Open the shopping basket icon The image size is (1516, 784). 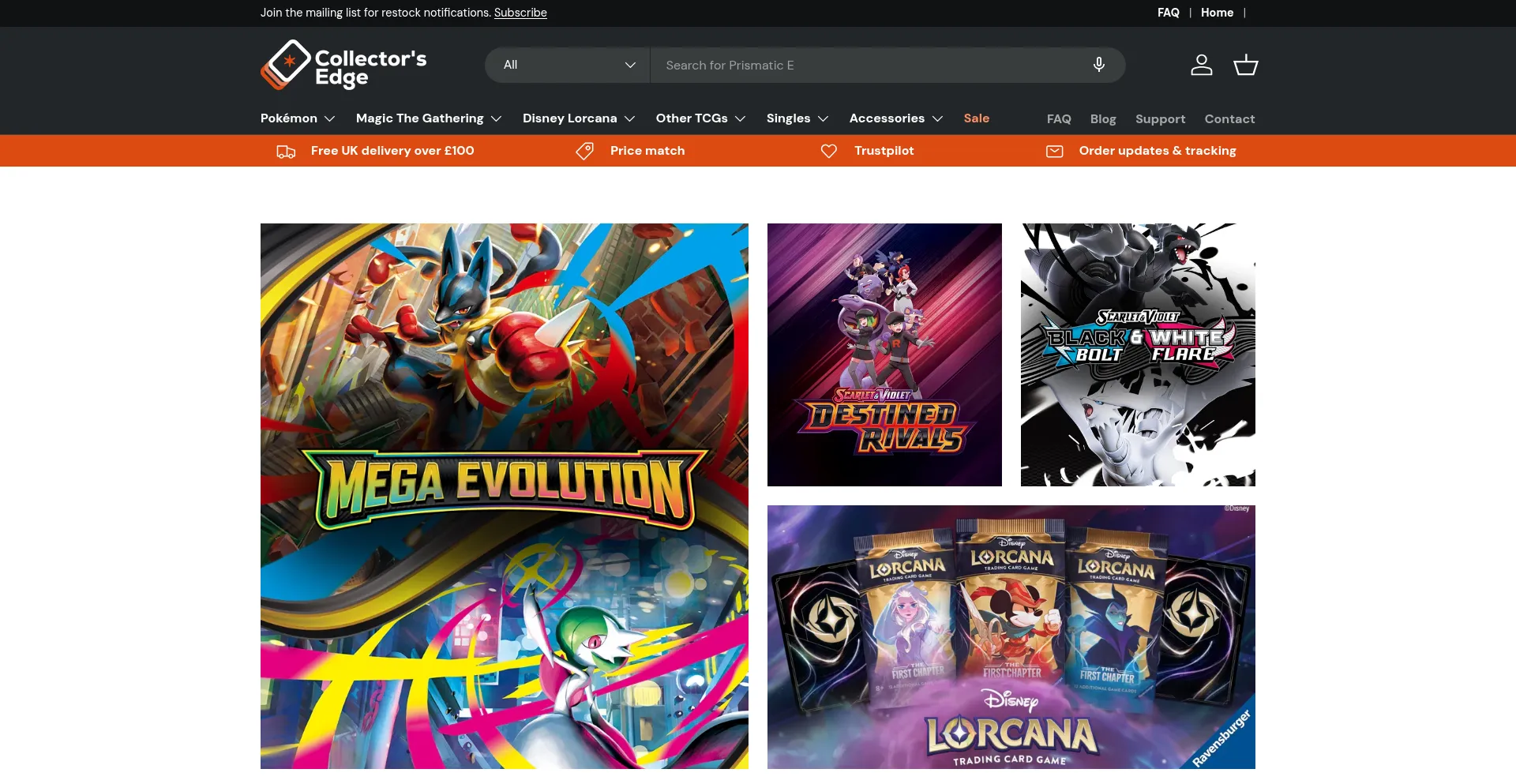[x=1245, y=65]
